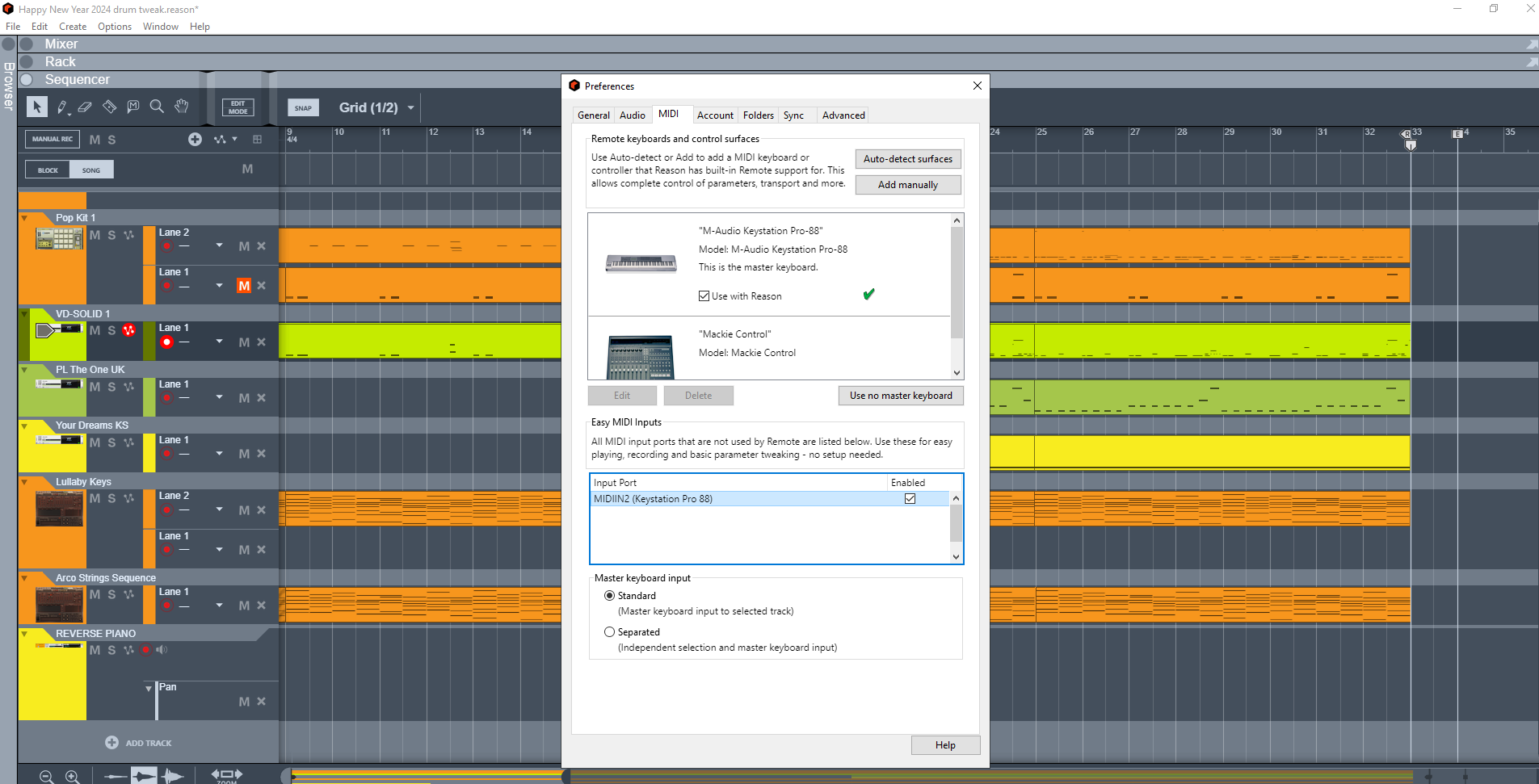Collapse the Pan automation lane
The image size is (1539, 784).
[149, 689]
